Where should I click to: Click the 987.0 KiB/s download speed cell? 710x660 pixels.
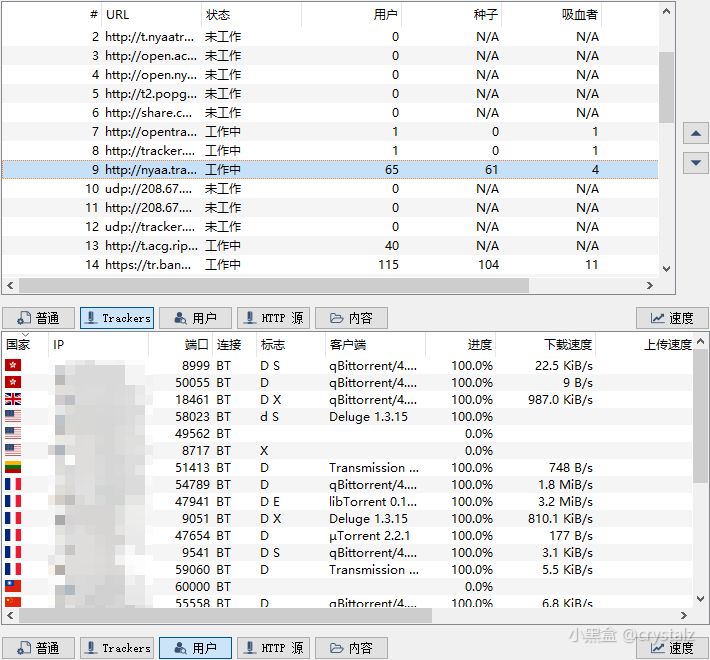pyautogui.click(x=560, y=400)
